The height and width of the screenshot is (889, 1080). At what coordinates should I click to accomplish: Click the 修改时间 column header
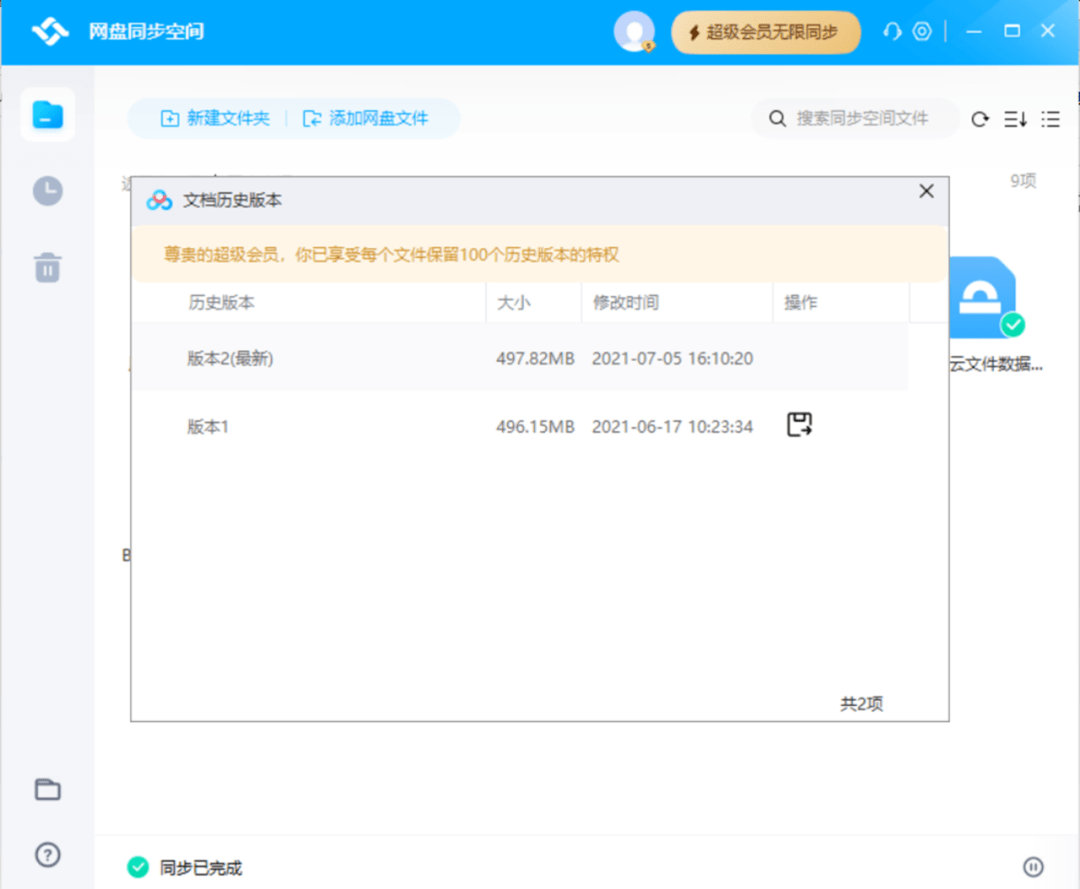(626, 303)
